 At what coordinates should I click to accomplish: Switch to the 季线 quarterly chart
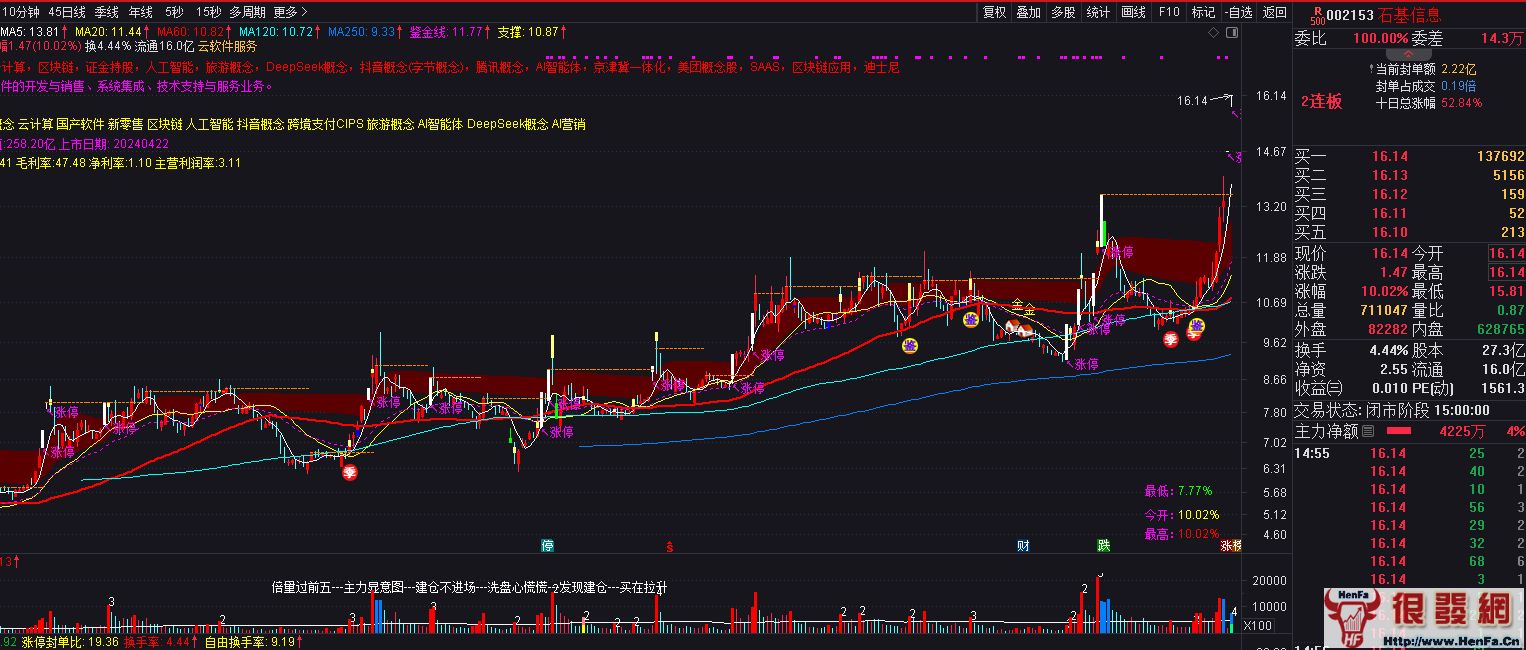pos(106,12)
